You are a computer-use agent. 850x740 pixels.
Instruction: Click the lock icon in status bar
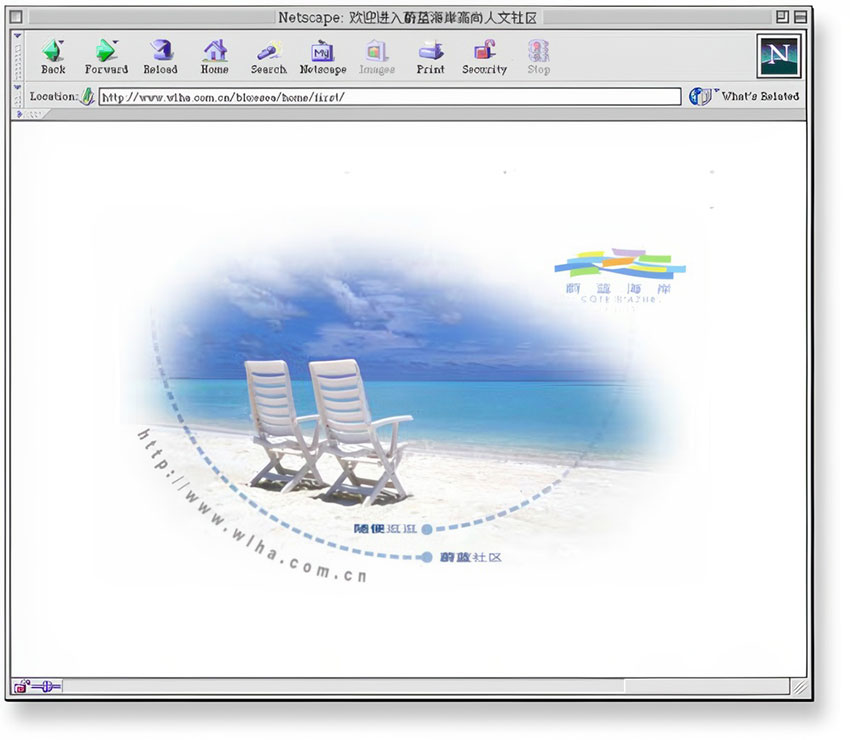click(22, 687)
